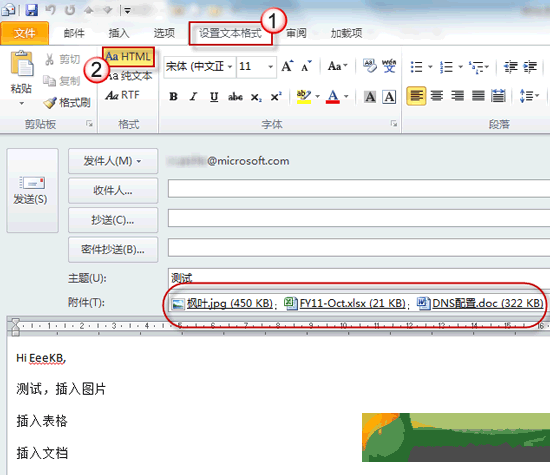Image resolution: width=550 pixels, height=475 pixels.
Task: Apply Italic formatting icon
Action: (x=193, y=96)
